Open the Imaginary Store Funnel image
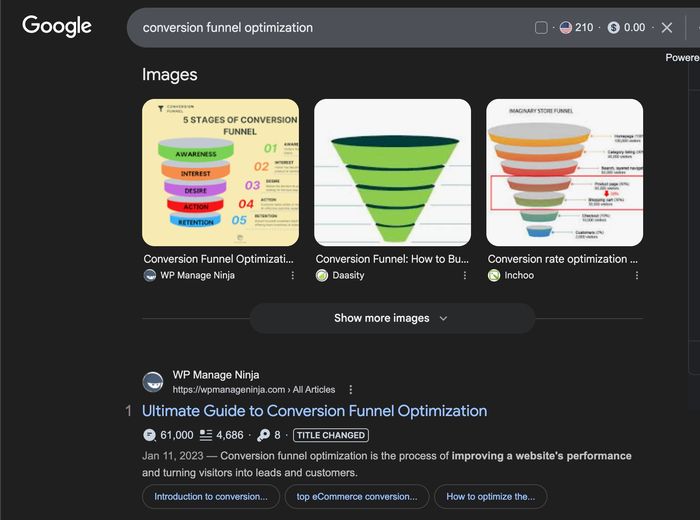Screen dimensions: 700x520 point(565,172)
